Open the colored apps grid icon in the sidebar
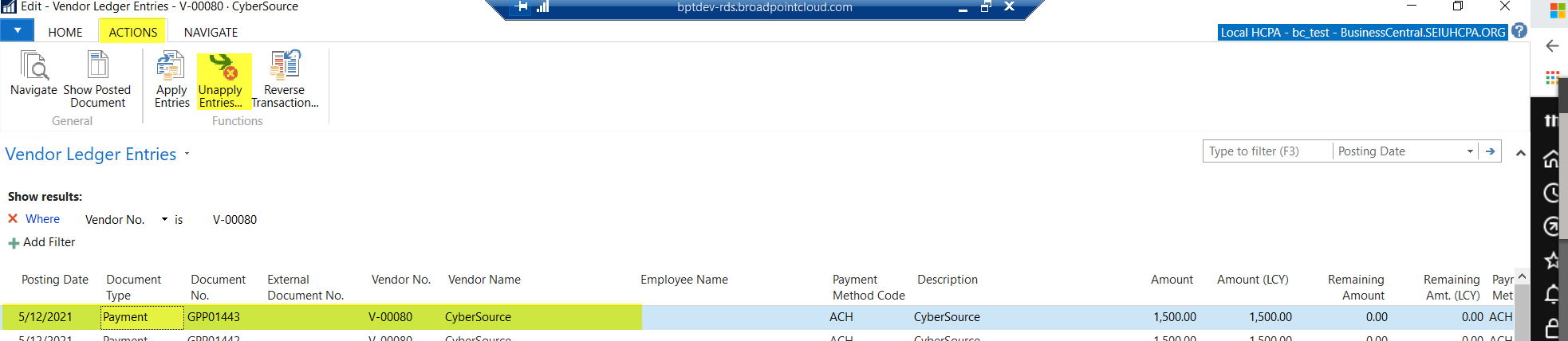 pos(1552,77)
